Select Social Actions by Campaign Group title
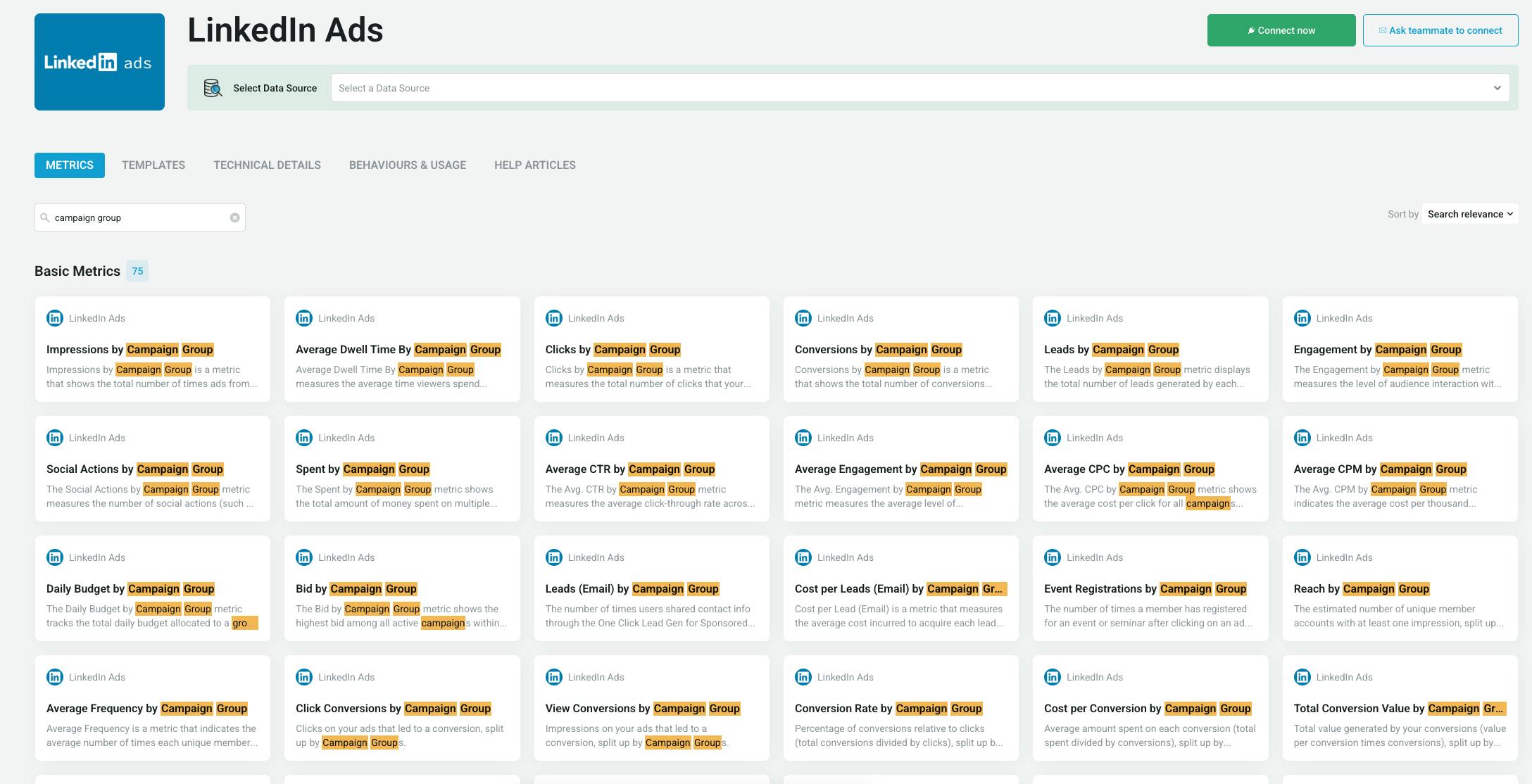 pyautogui.click(x=135, y=469)
